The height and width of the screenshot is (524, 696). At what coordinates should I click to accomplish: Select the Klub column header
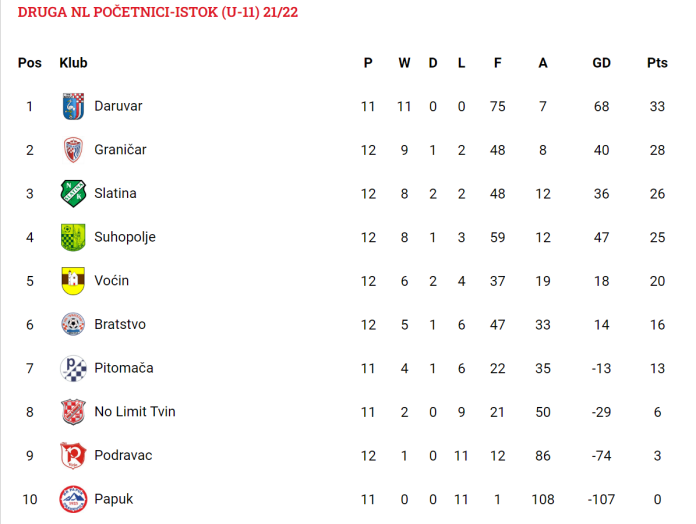click(73, 63)
